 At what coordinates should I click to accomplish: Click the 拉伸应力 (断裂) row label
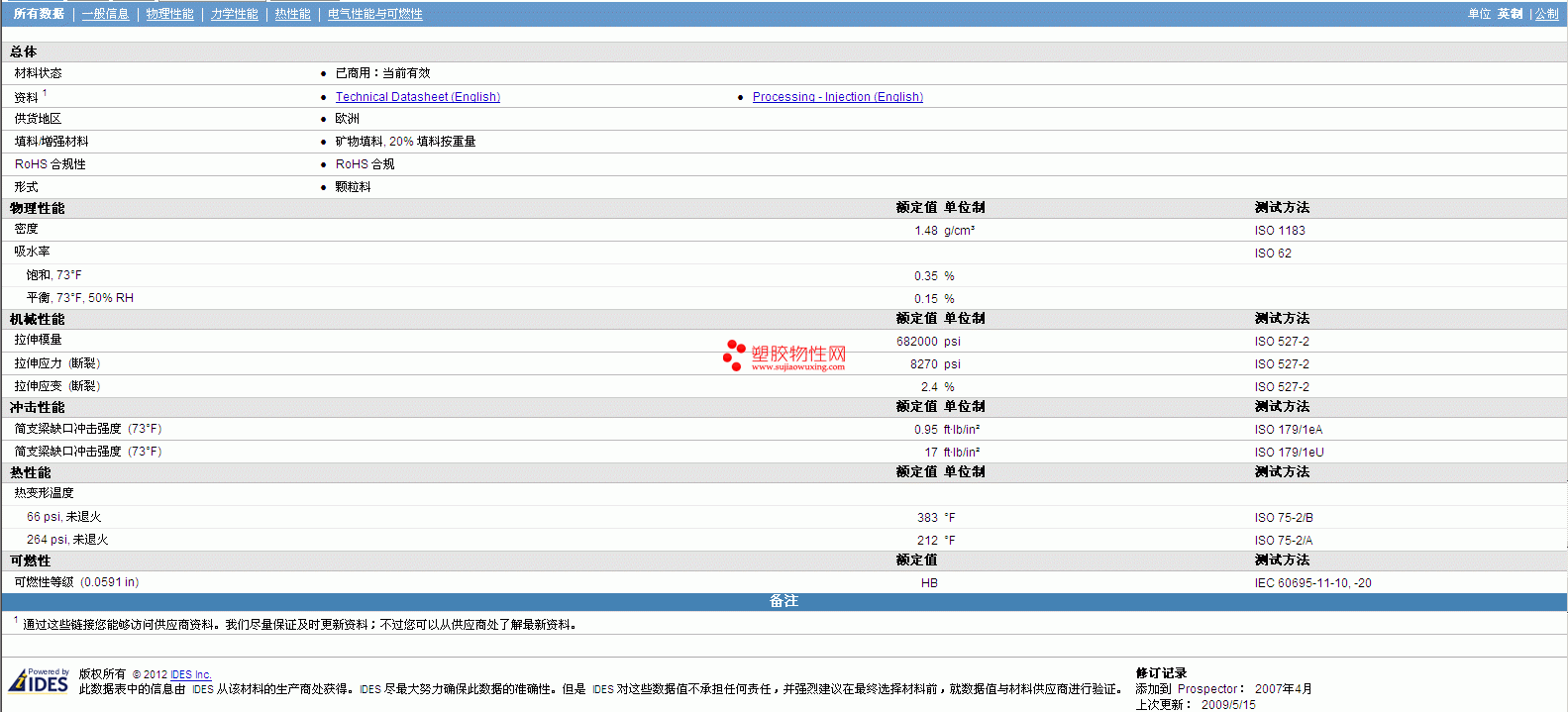57,363
